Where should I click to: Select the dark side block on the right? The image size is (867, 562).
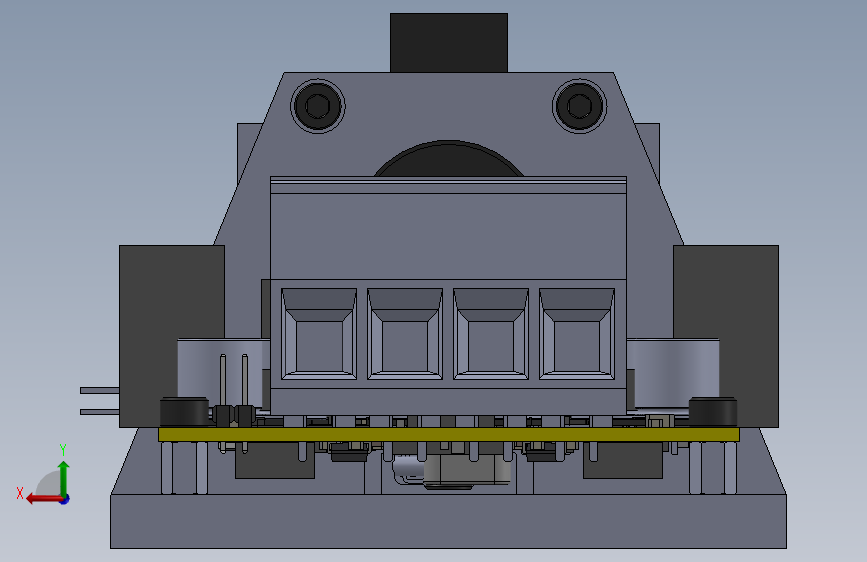pos(726,336)
